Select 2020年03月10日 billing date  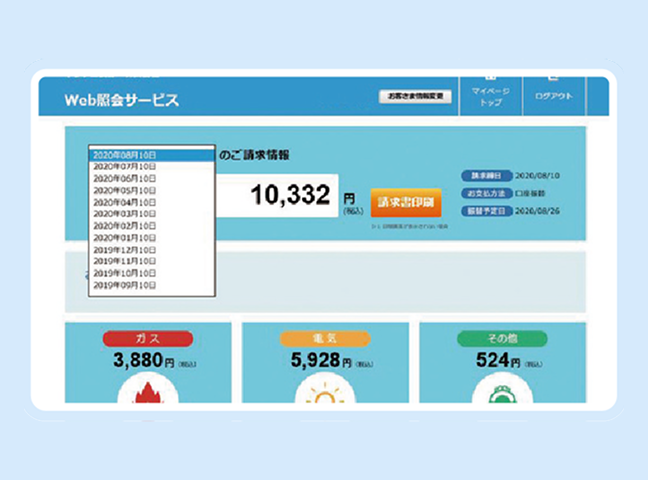click(152, 214)
